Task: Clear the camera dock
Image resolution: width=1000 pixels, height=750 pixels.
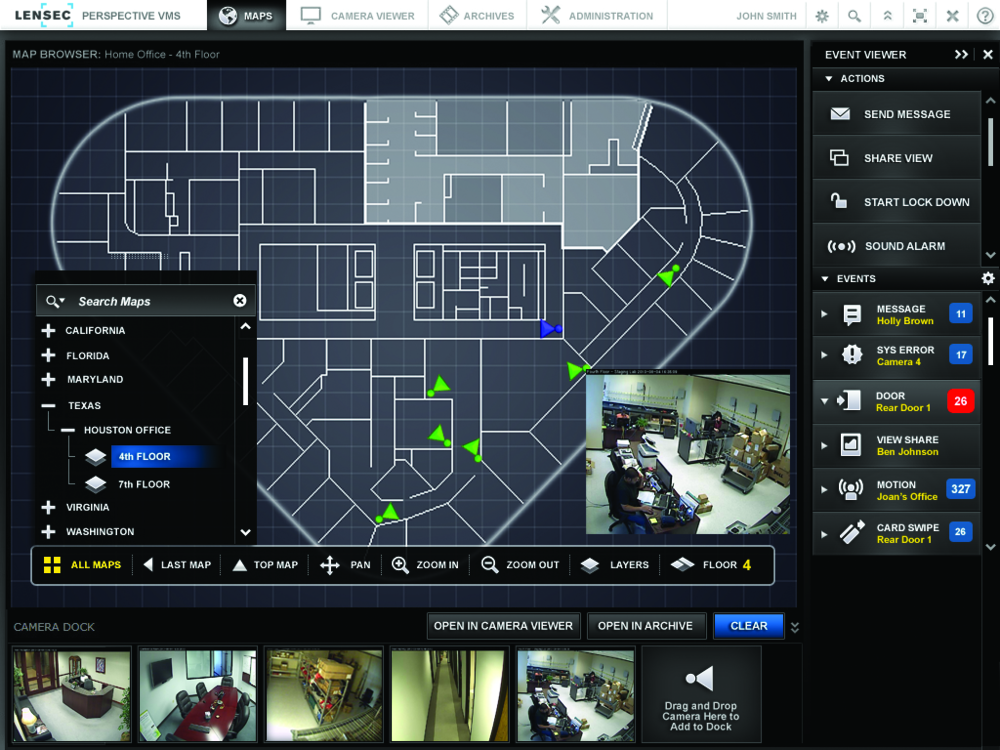Action: 748,625
